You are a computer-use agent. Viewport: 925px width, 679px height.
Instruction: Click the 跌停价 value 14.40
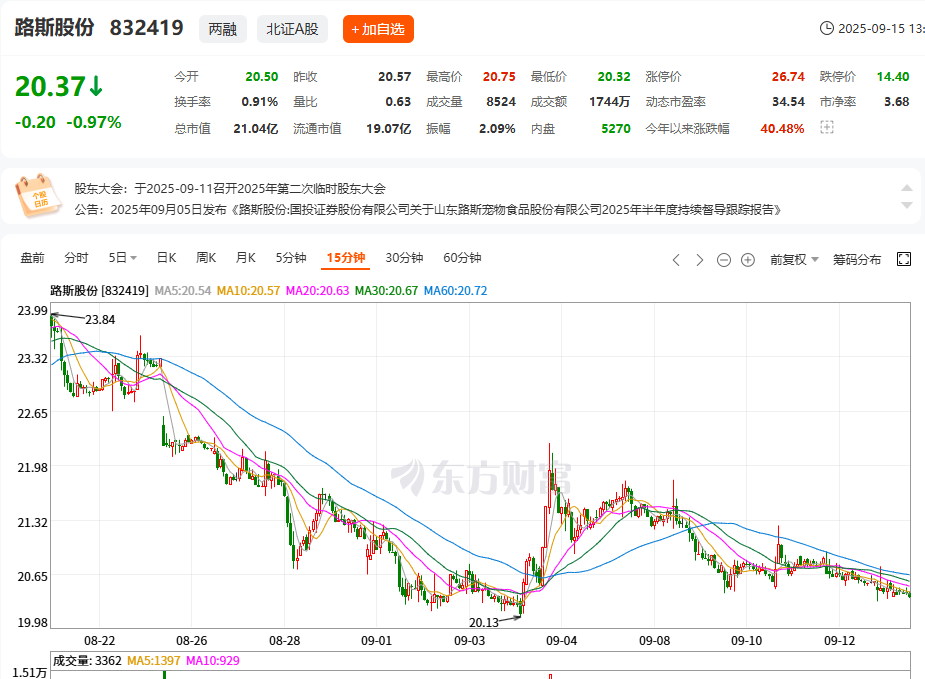click(x=893, y=77)
